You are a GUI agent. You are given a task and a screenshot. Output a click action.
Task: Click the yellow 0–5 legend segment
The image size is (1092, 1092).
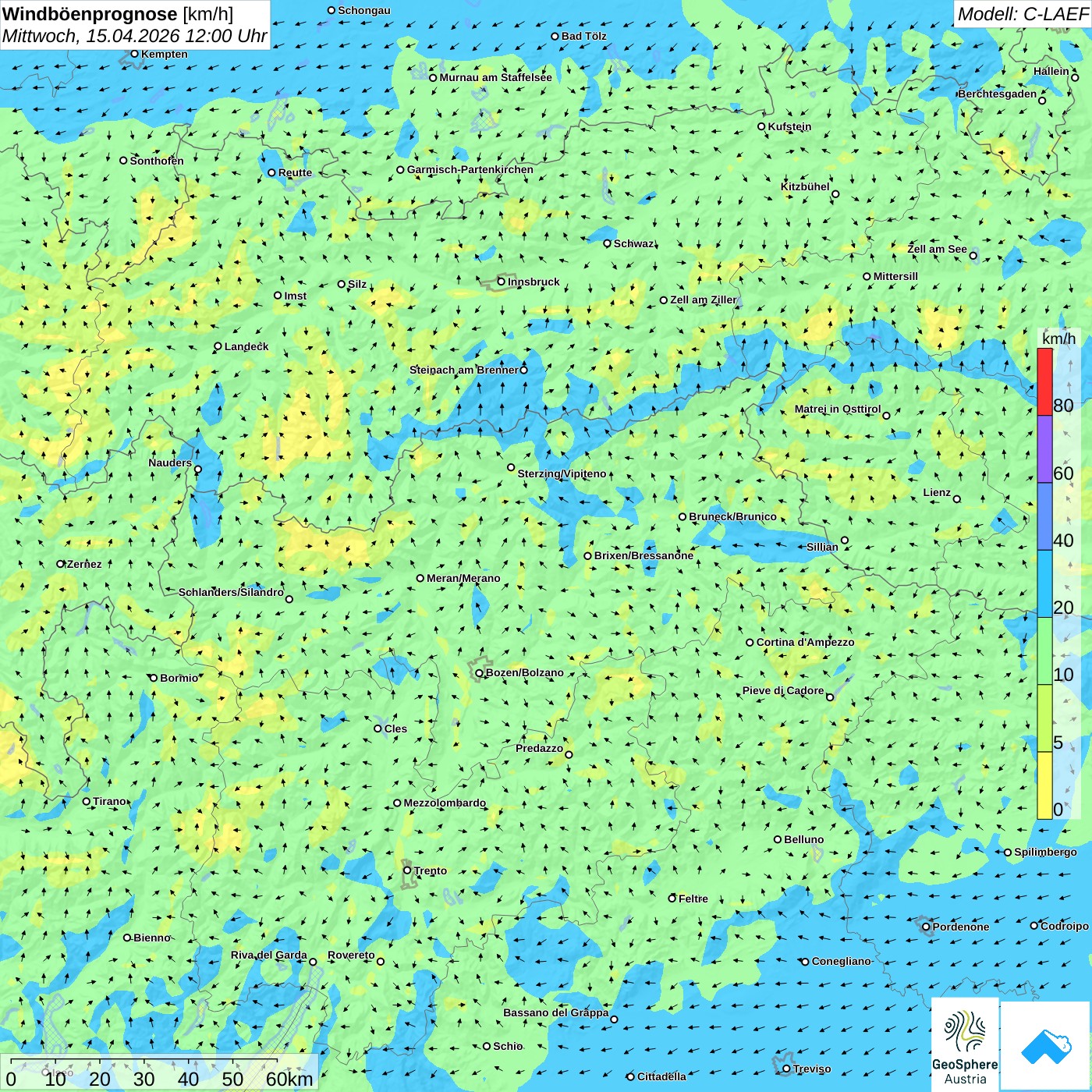pos(1044,785)
